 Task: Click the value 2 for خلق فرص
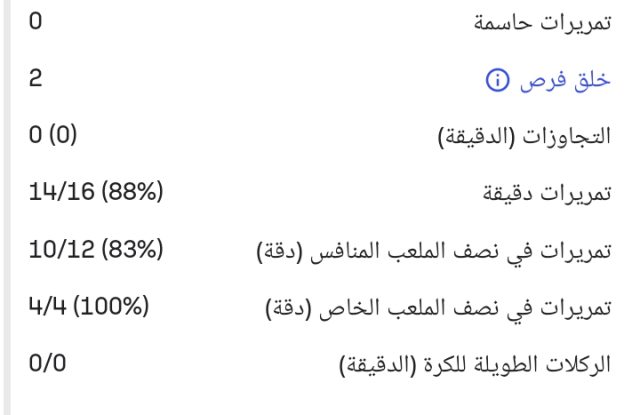(36, 79)
